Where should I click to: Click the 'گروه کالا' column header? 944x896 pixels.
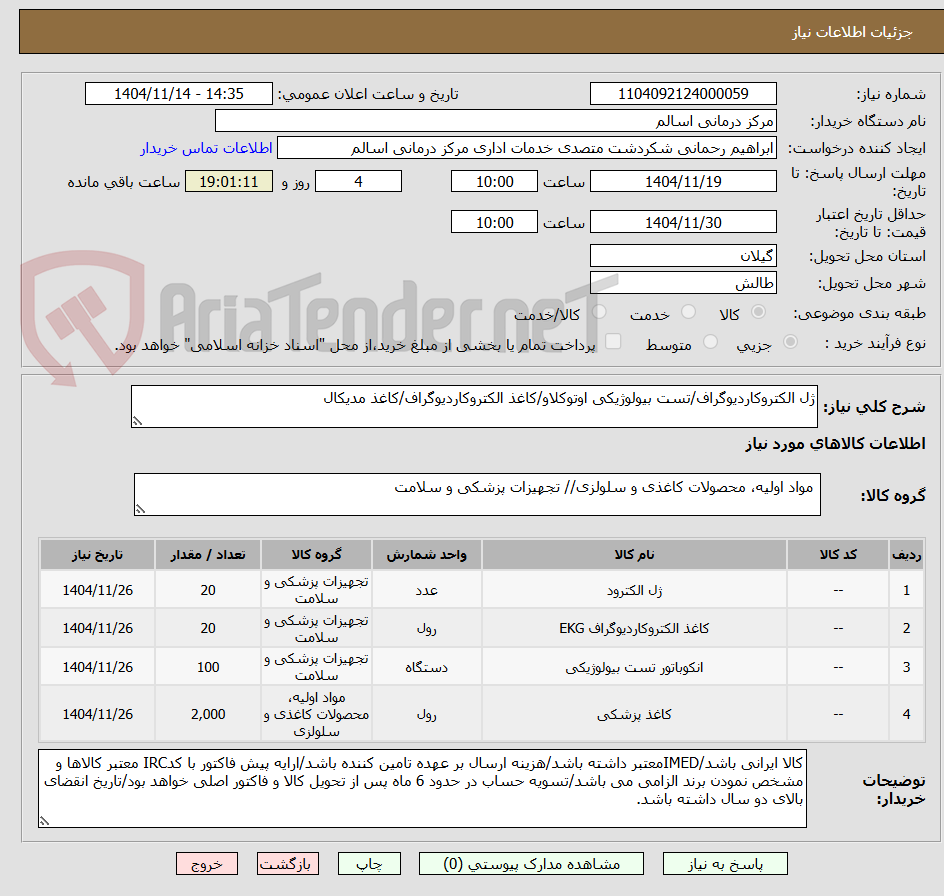(316, 555)
